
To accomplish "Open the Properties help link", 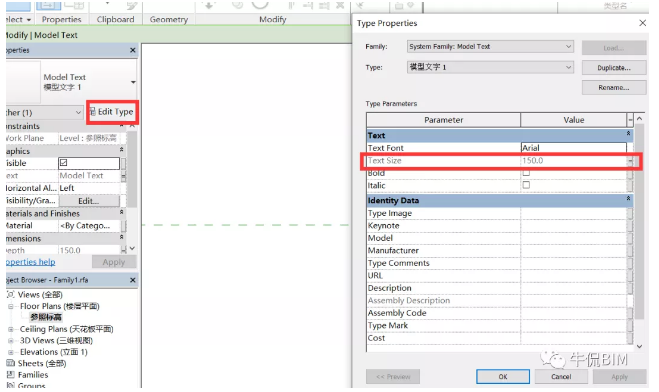I will pos(31,262).
